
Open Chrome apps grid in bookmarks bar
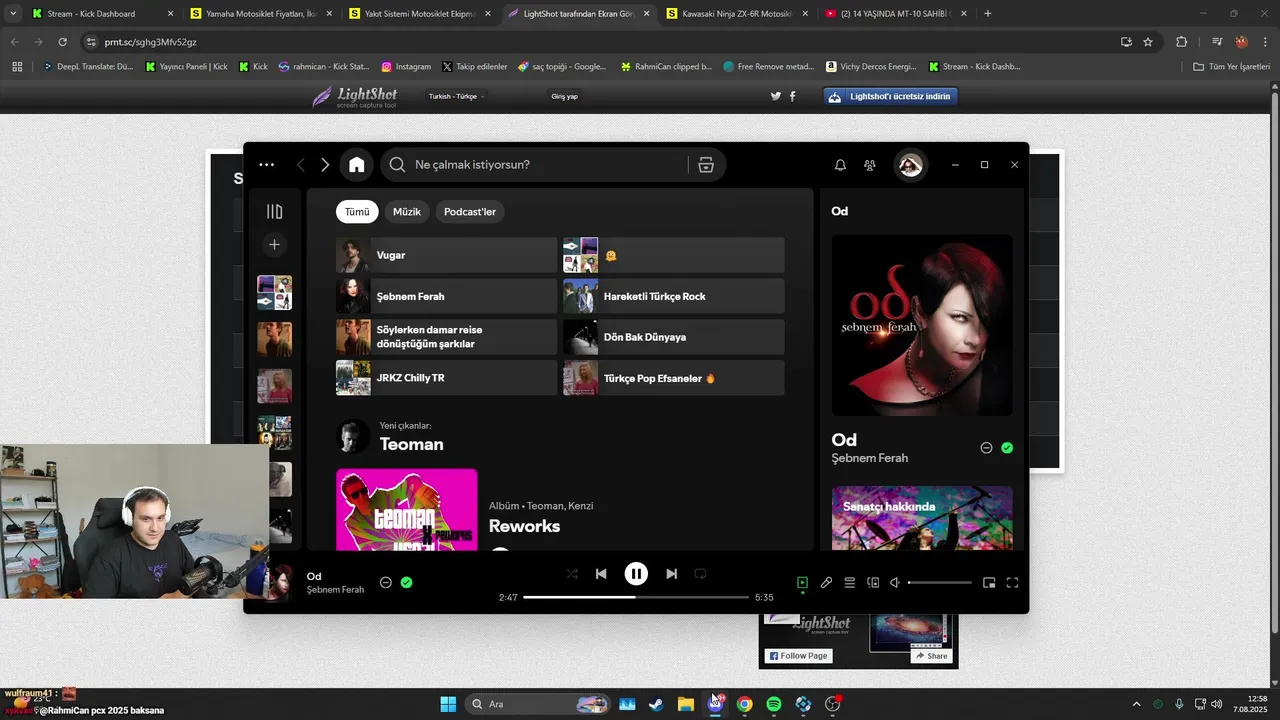(17, 66)
